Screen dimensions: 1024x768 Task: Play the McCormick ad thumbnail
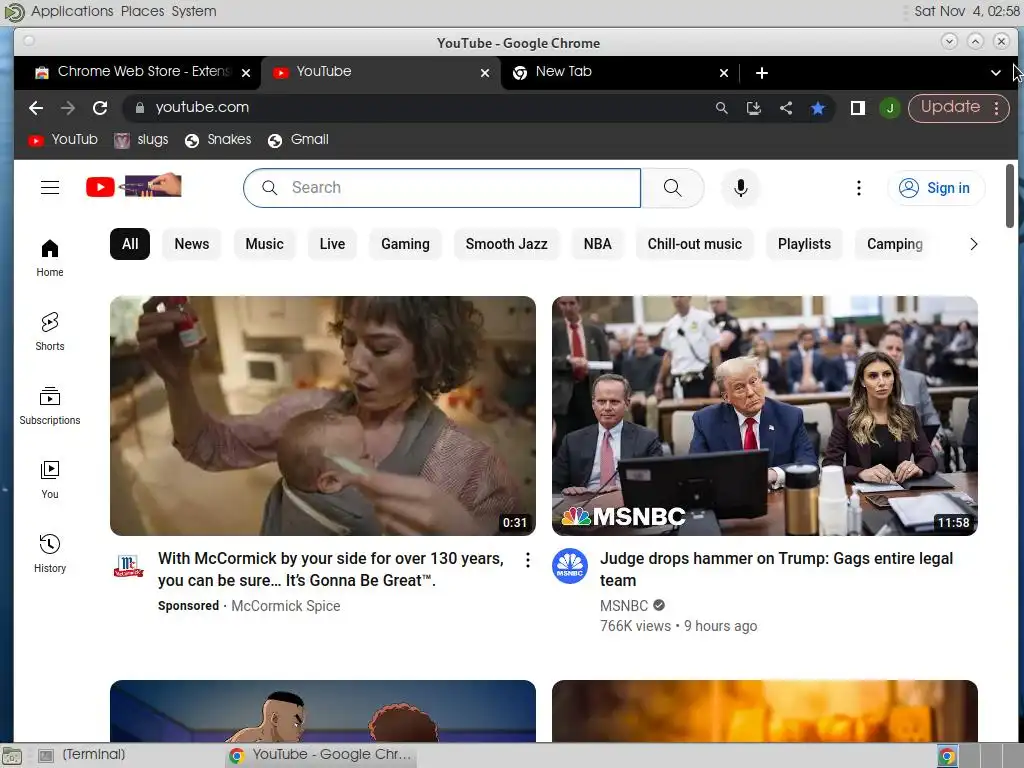tap(323, 416)
